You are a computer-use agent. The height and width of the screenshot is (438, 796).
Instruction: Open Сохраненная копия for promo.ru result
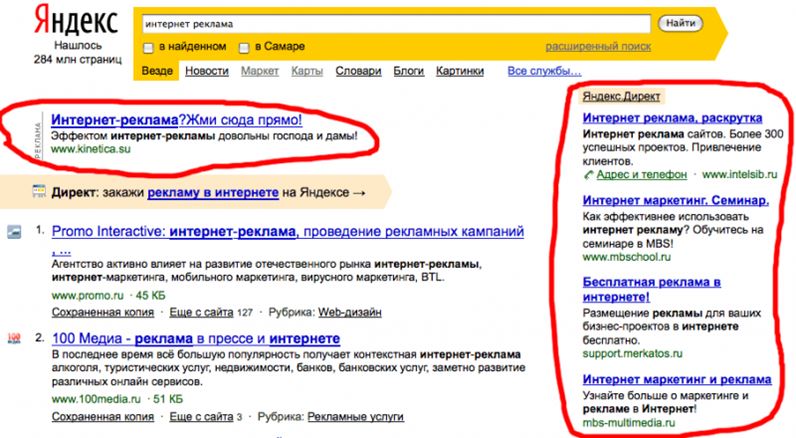[93, 312]
